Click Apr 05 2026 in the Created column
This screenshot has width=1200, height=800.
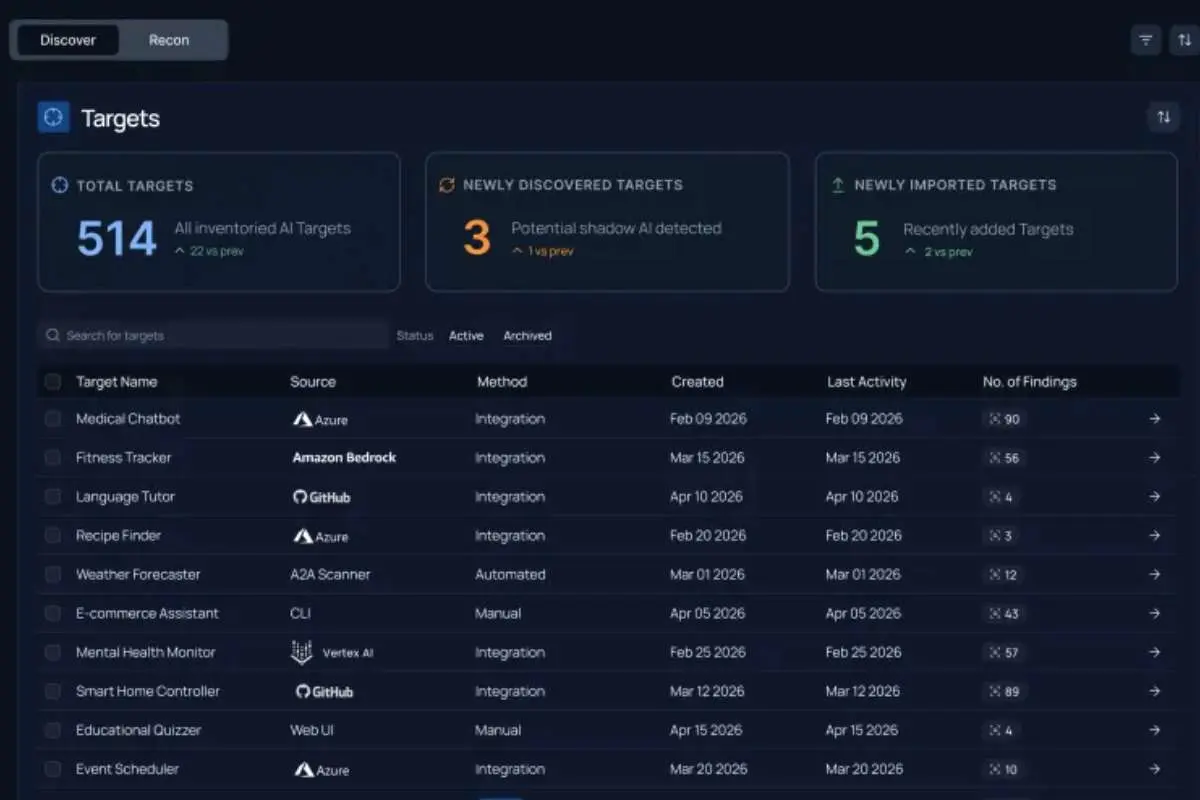pyautogui.click(x=707, y=614)
